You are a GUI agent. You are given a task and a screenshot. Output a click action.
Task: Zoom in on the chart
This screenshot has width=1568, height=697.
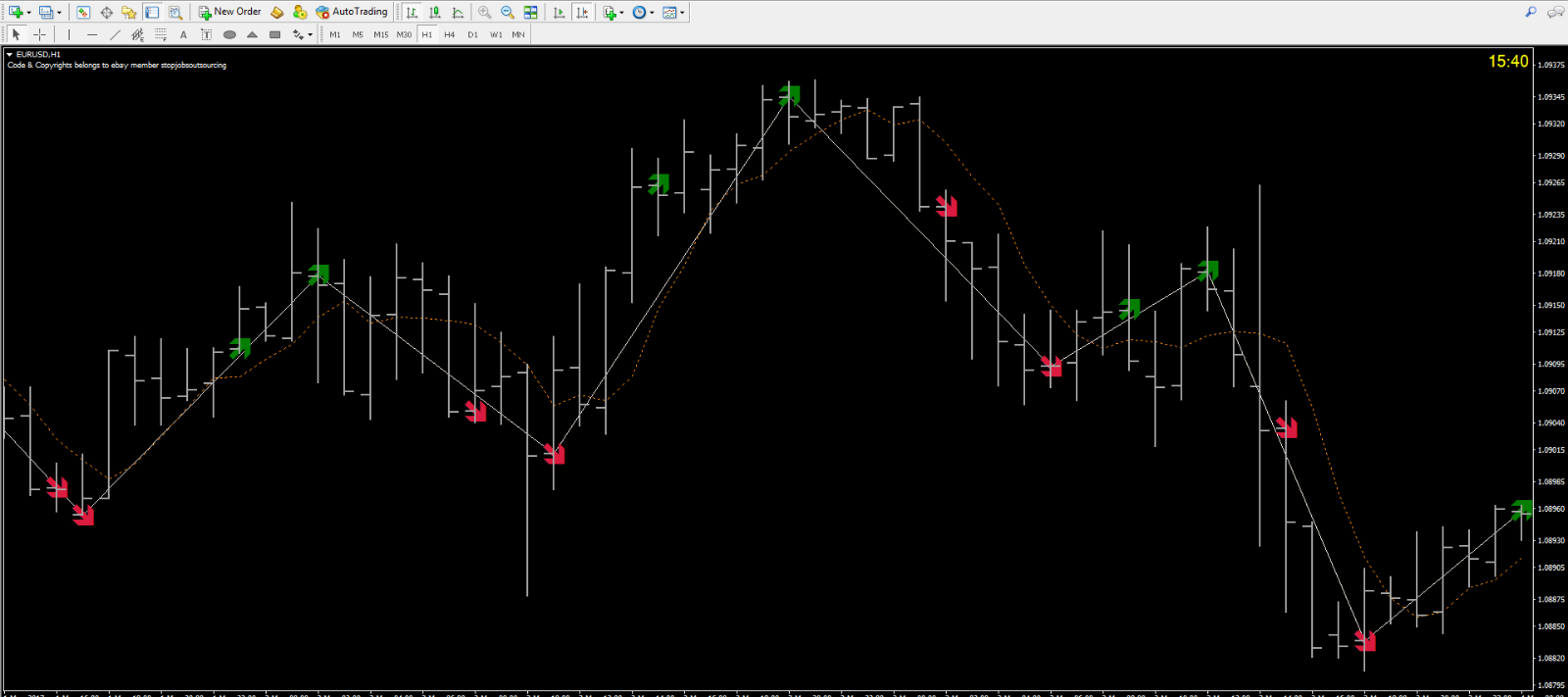pos(484,12)
